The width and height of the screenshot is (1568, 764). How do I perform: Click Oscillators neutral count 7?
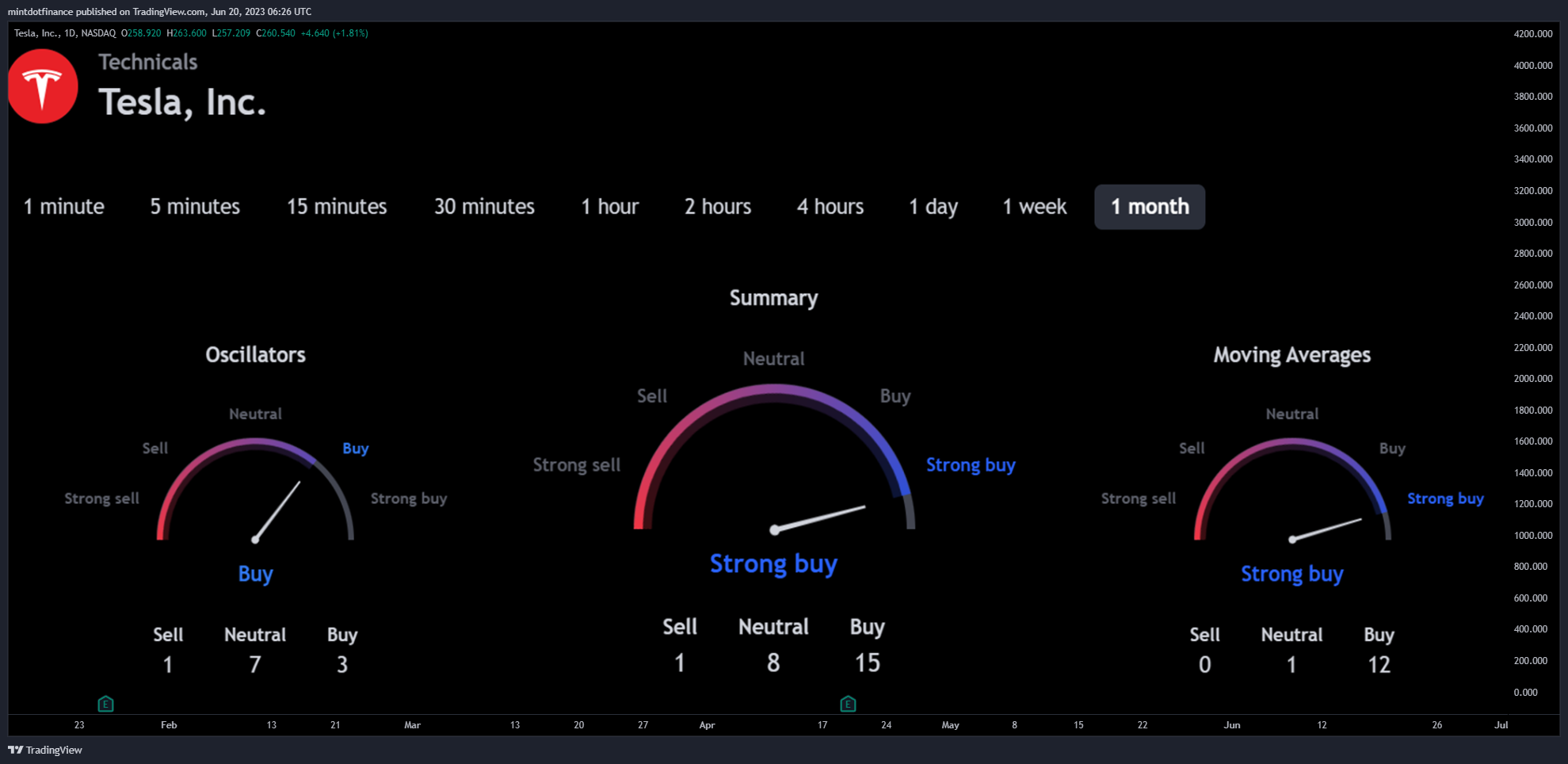tap(255, 664)
